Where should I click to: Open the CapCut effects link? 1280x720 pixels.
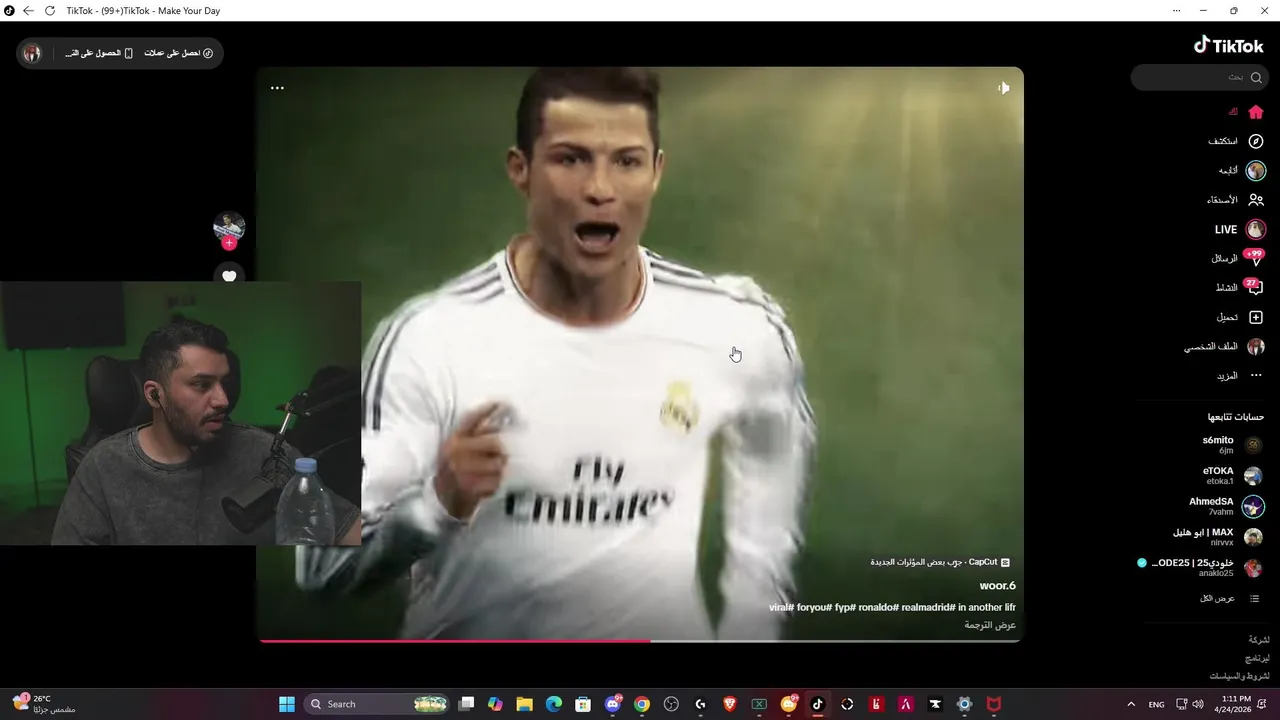940,562
